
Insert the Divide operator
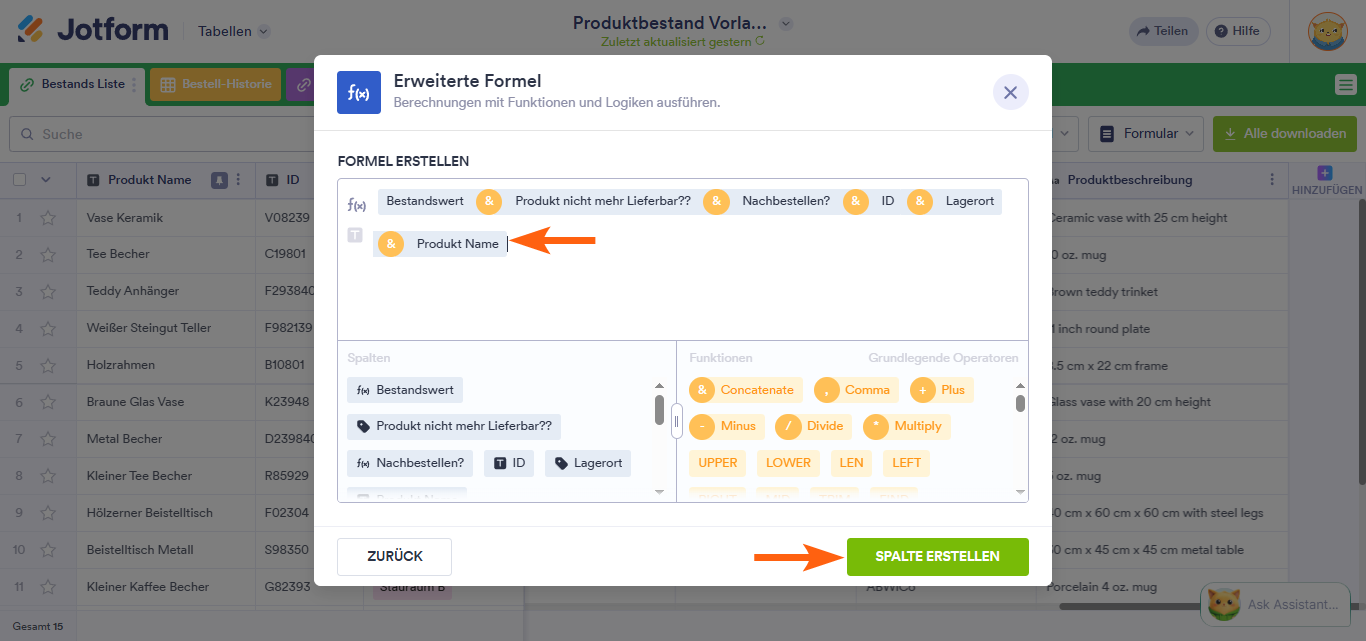click(x=813, y=426)
